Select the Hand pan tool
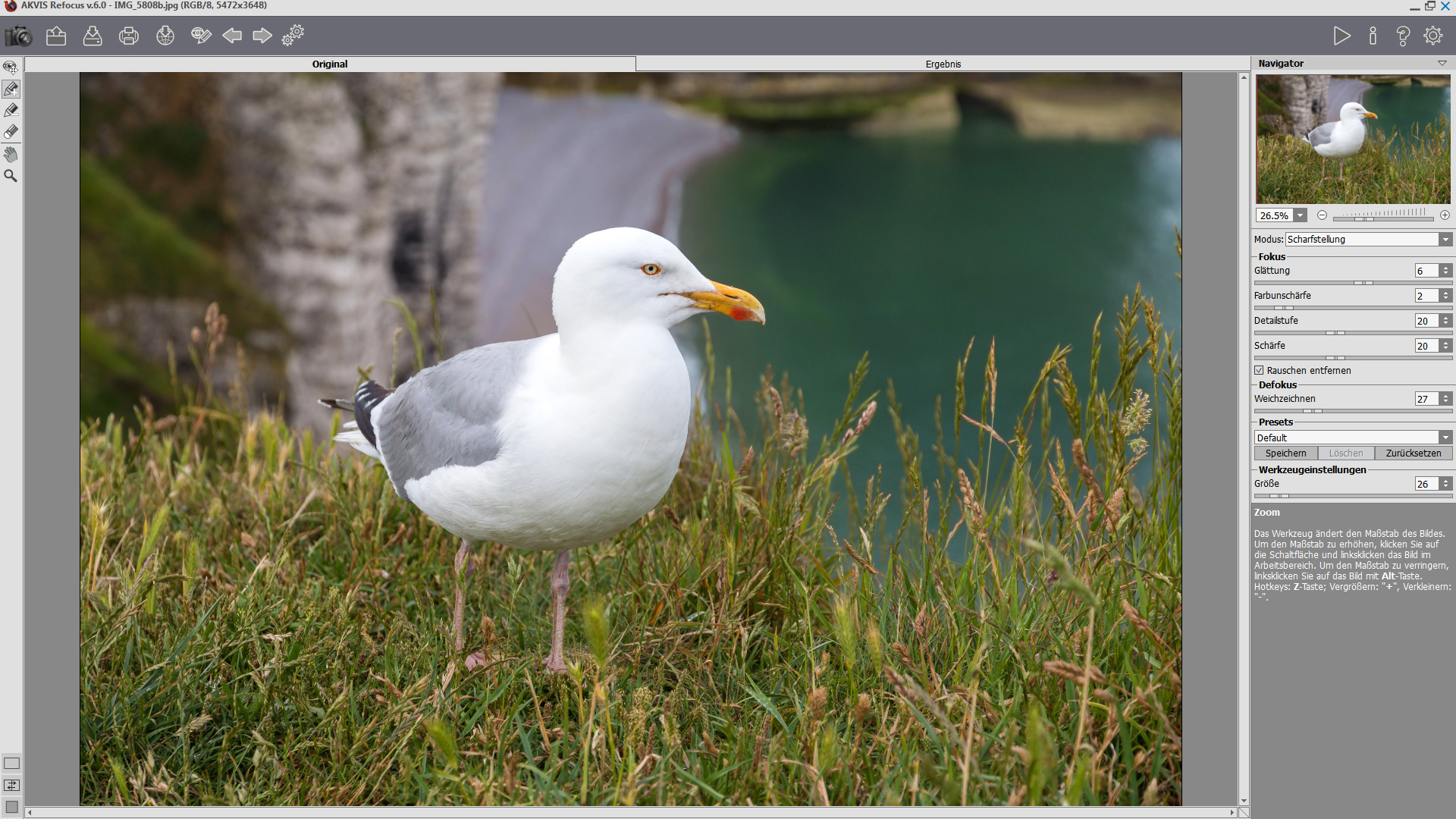The height and width of the screenshot is (819, 1456). tap(11, 155)
